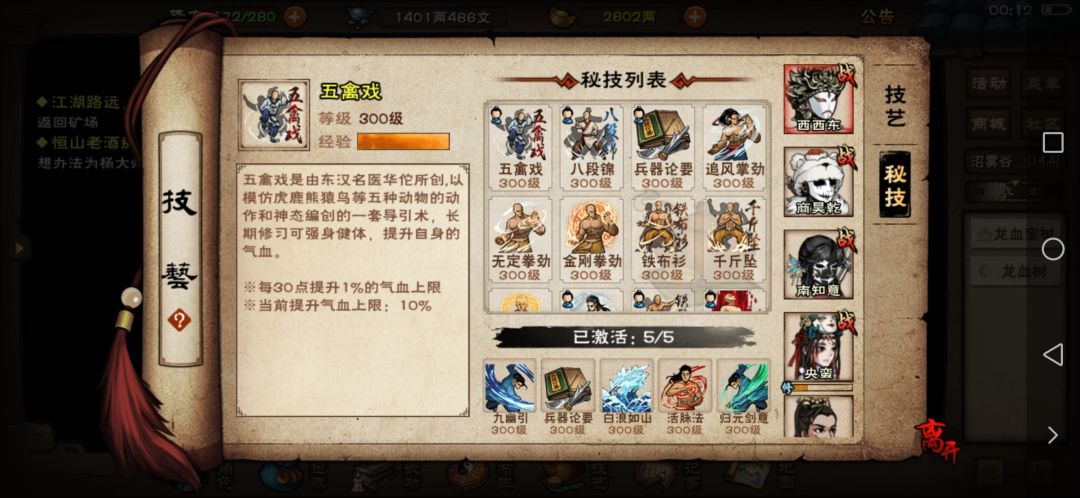Pick the 铁布衫 skill icon

pos(663,240)
